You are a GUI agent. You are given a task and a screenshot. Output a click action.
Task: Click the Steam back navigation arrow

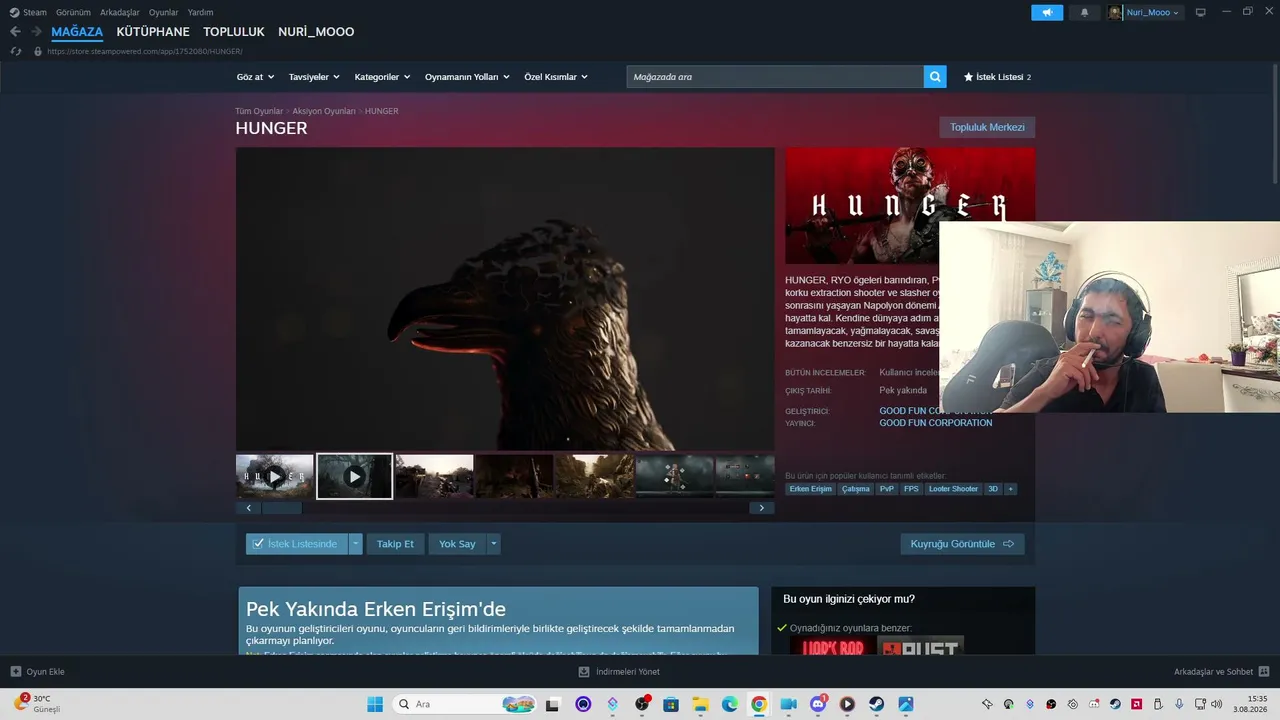click(x=15, y=32)
